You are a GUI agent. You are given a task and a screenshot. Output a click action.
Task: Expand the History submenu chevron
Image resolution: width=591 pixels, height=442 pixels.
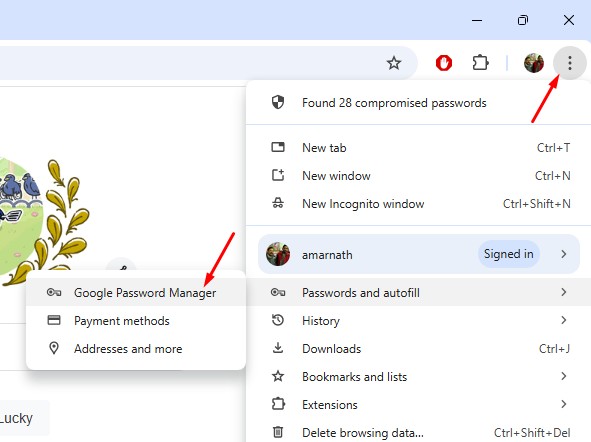(563, 320)
